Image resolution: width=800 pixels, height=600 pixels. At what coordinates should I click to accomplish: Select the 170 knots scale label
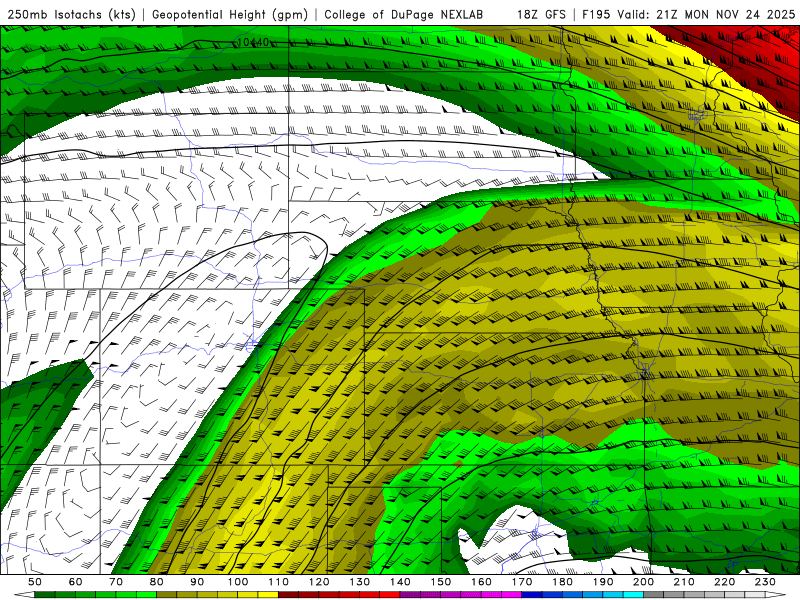click(x=521, y=582)
